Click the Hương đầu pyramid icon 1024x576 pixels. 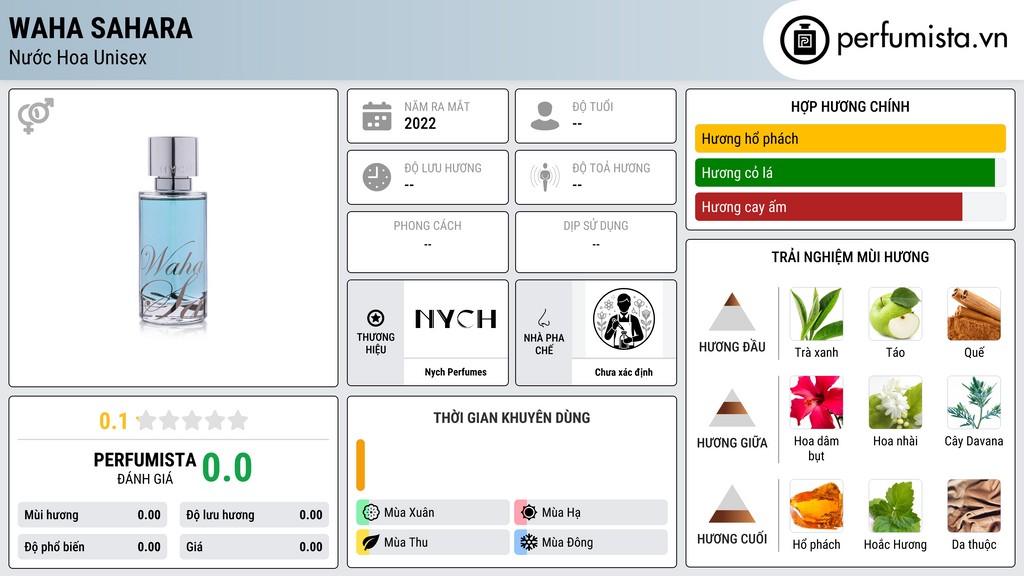click(x=732, y=312)
